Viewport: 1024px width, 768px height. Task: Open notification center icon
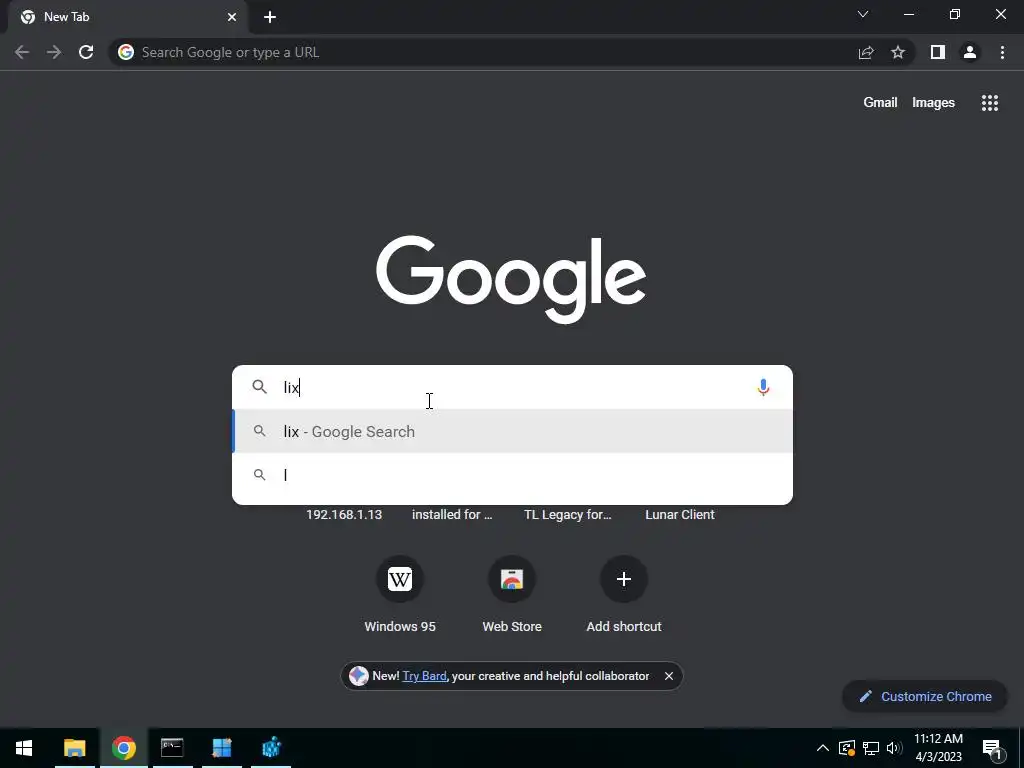point(992,749)
